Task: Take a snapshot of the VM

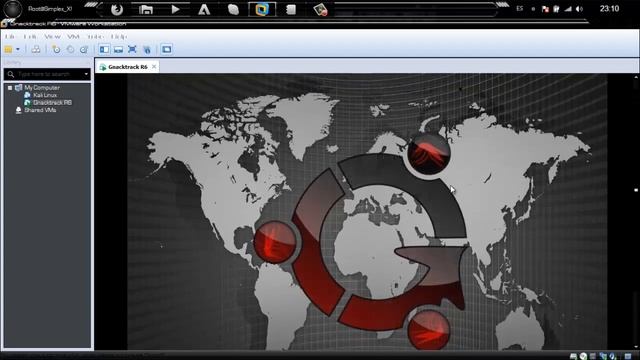Action: pyautogui.click(x=56, y=49)
